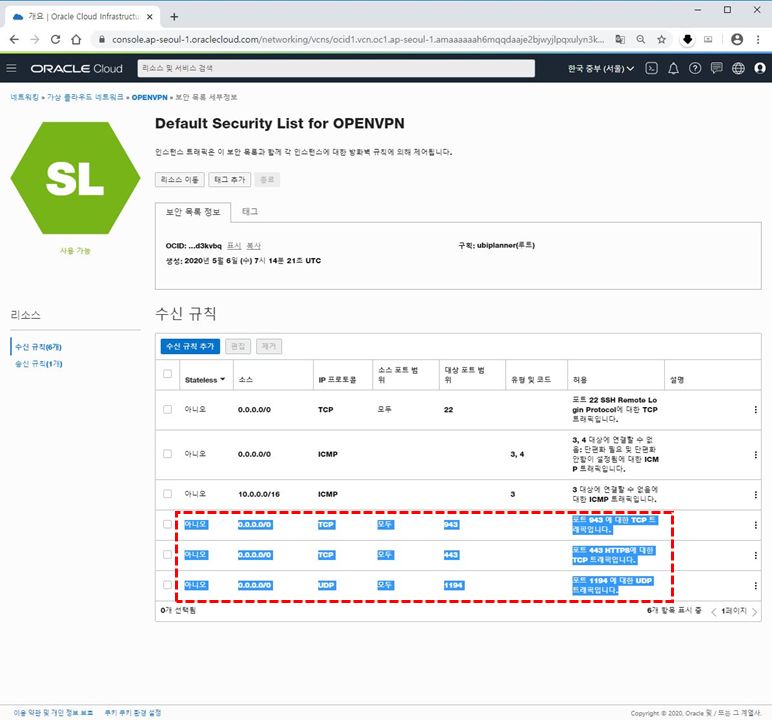The width and height of the screenshot is (772, 720).
Task: Open actions menu for port 943 rule
Action: [x=755, y=525]
